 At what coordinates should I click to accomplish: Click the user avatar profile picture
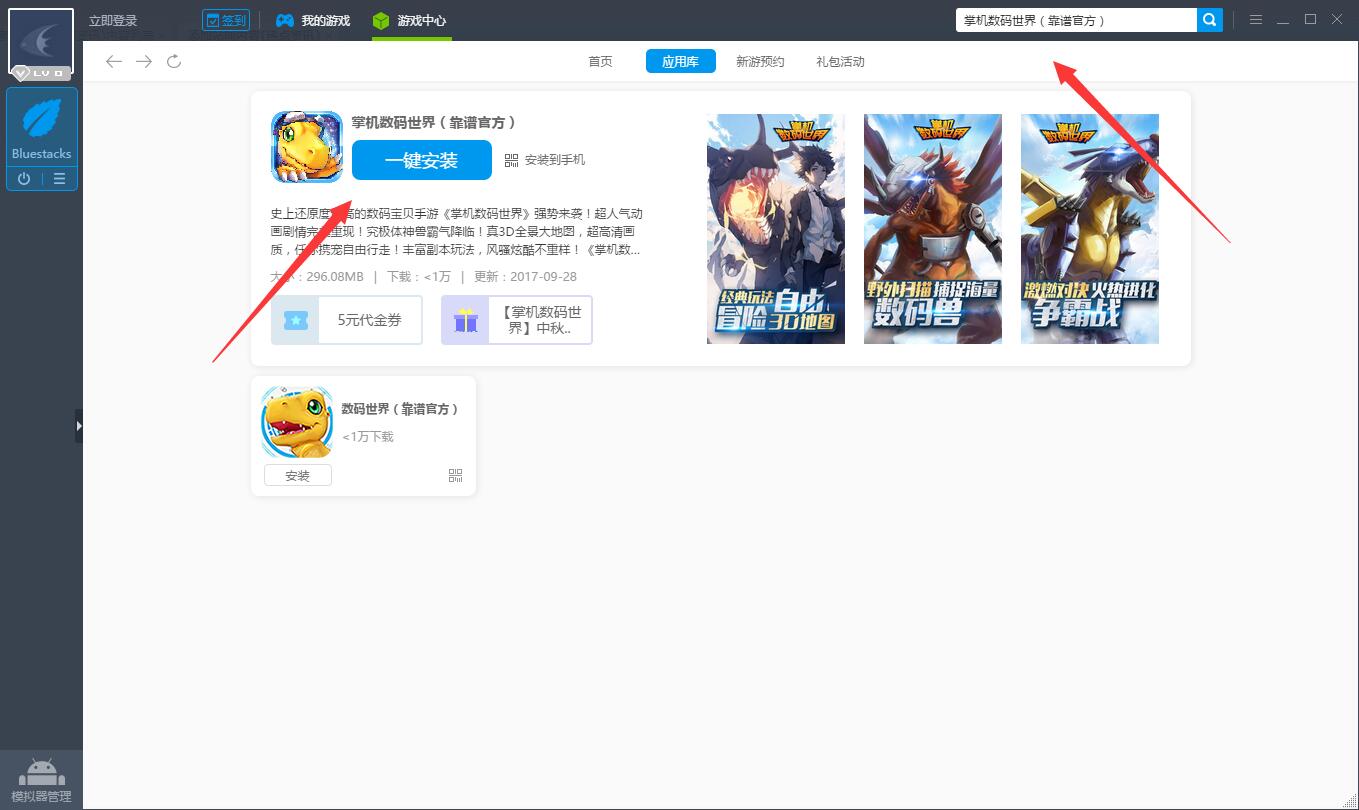(41, 42)
